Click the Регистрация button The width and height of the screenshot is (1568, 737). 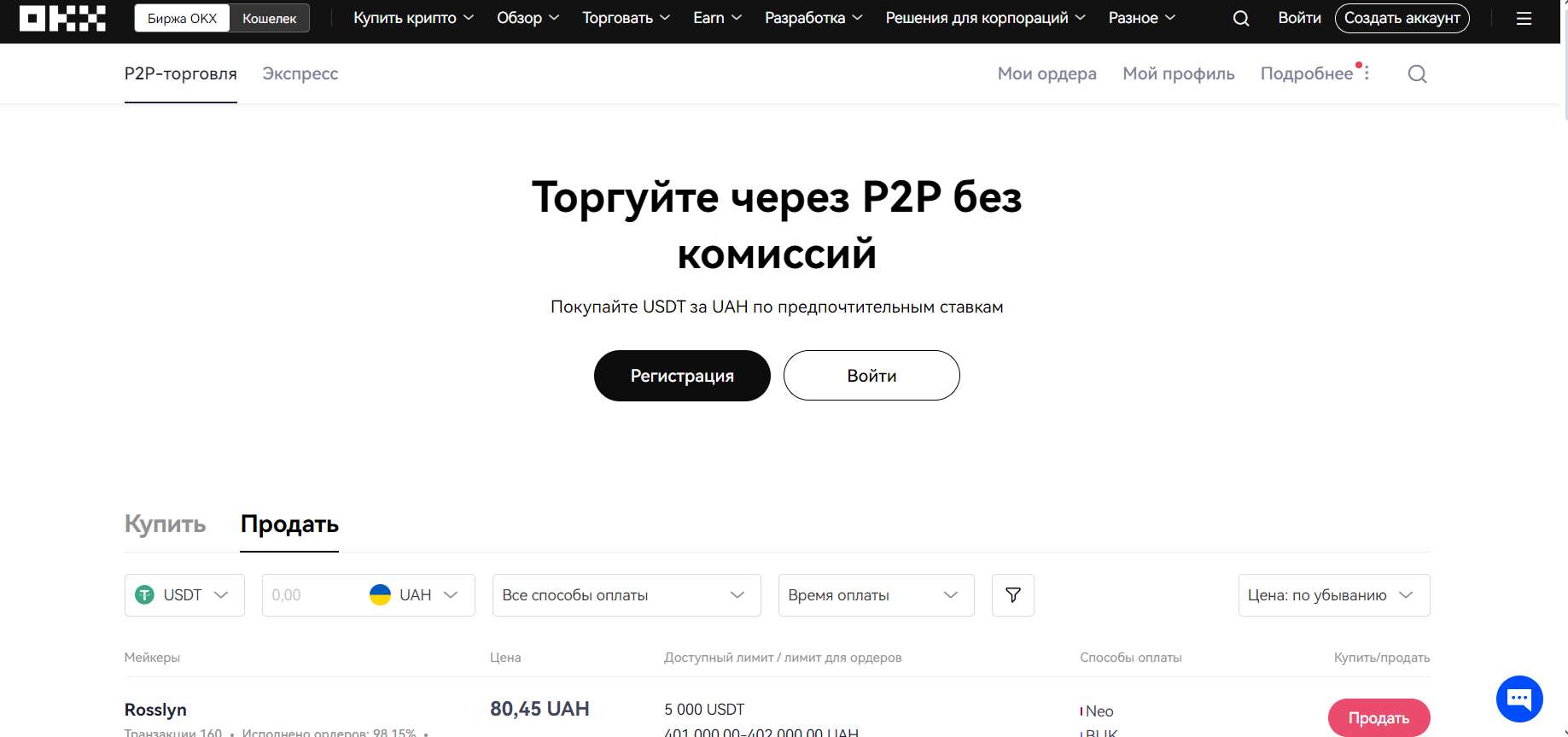point(682,376)
